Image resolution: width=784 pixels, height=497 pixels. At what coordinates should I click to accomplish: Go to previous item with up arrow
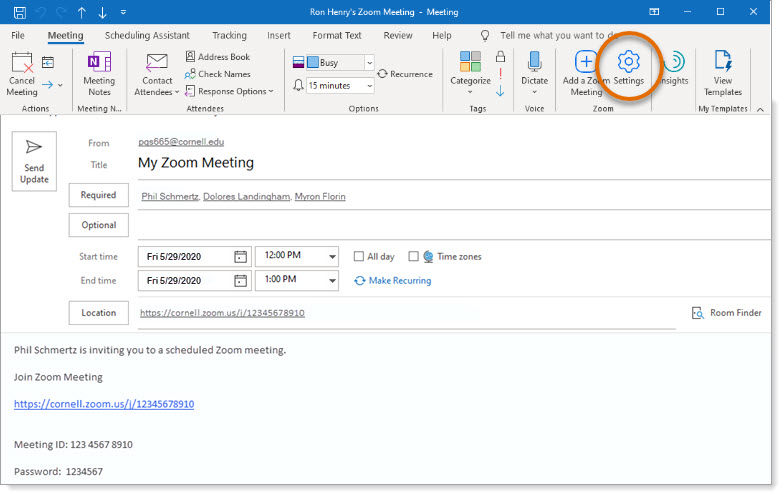coord(82,12)
